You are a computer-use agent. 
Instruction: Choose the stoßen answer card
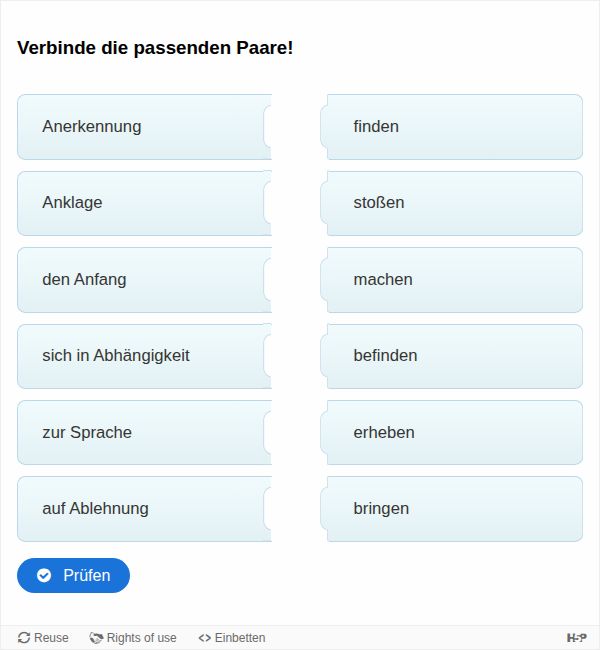click(454, 203)
